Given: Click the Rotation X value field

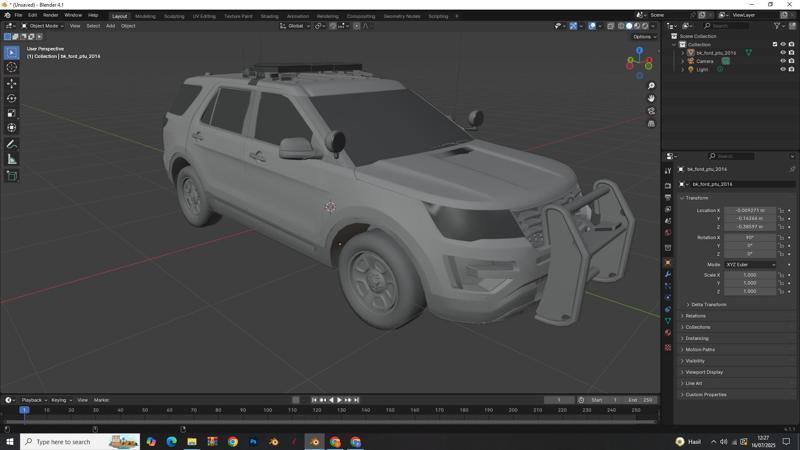Looking at the screenshot, I should 750,238.
